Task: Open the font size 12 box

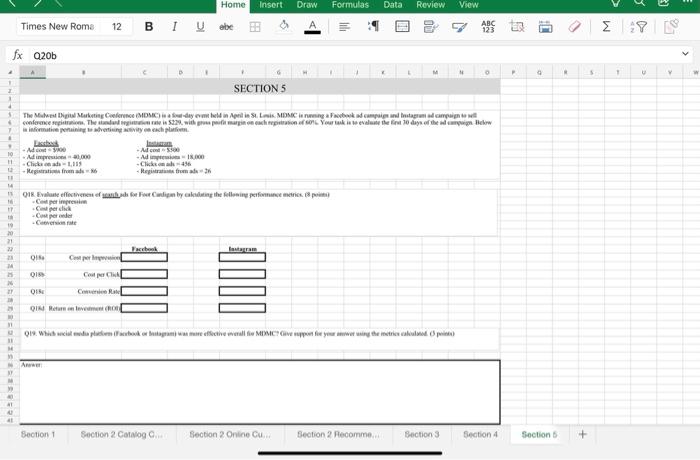Action: [117, 27]
